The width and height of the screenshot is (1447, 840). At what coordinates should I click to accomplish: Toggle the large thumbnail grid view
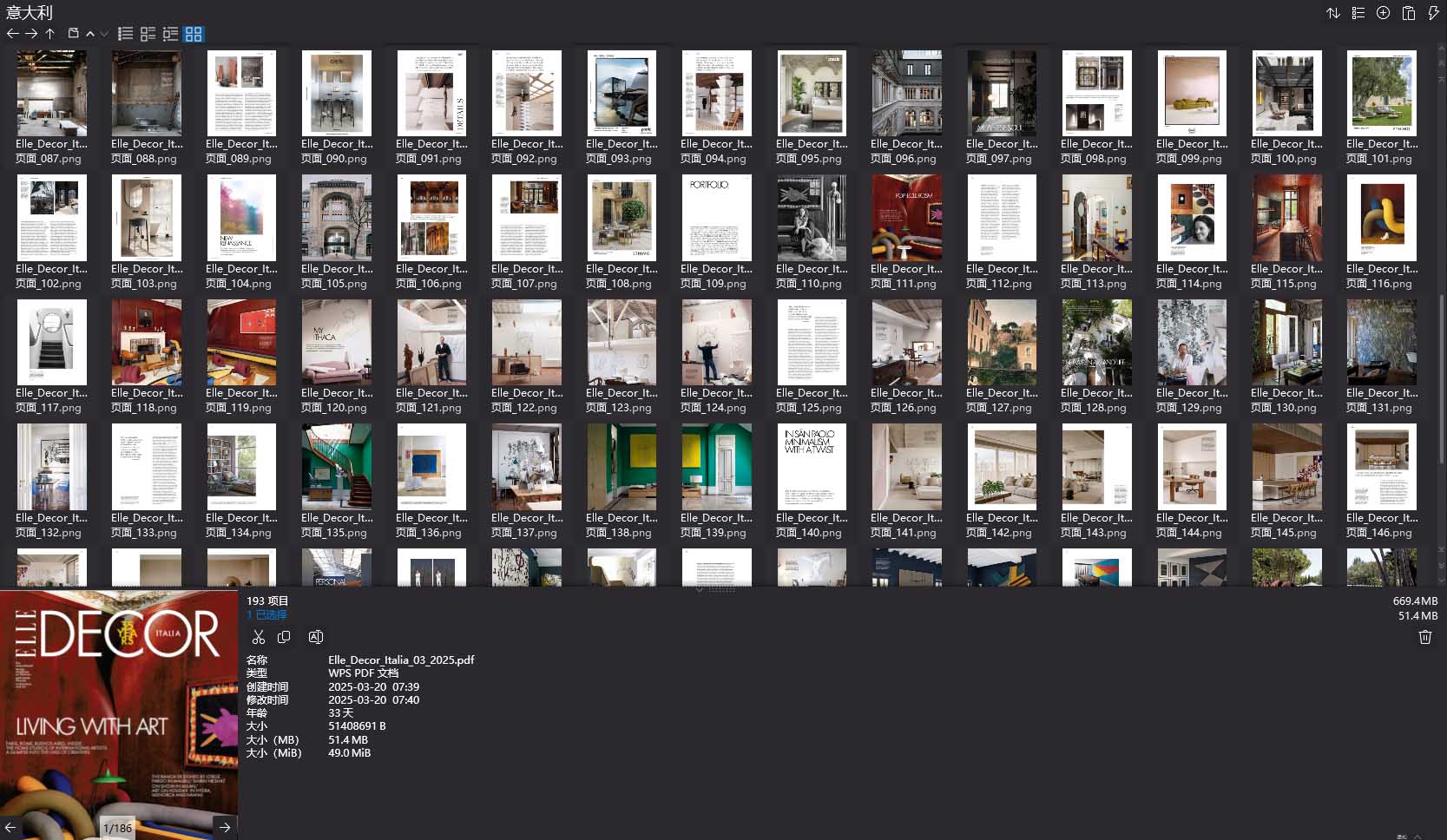tap(194, 34)
